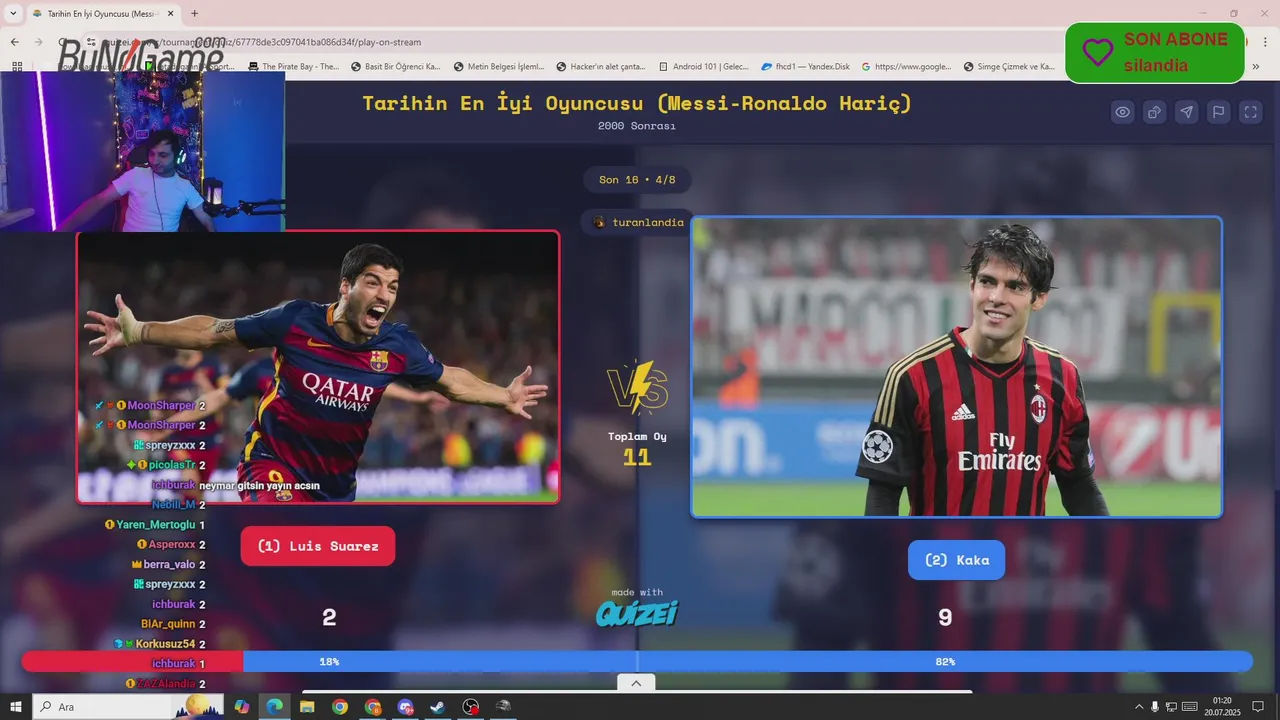Click the turanlandia user tag

click(x=638, y=222)
